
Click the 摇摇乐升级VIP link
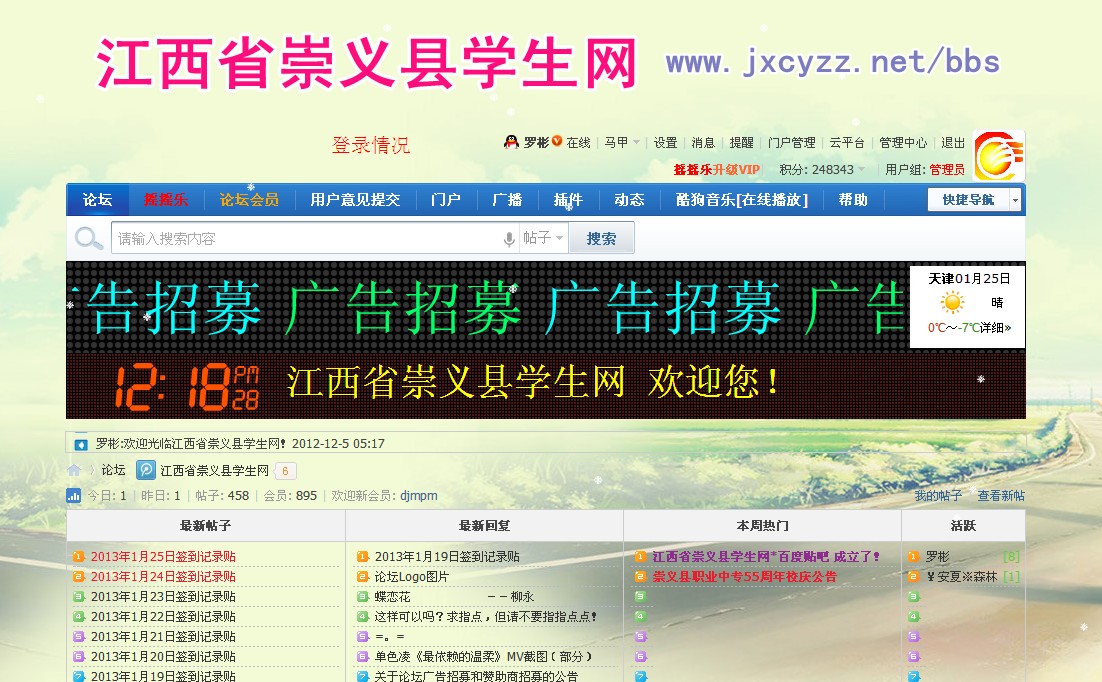[716, 169]
